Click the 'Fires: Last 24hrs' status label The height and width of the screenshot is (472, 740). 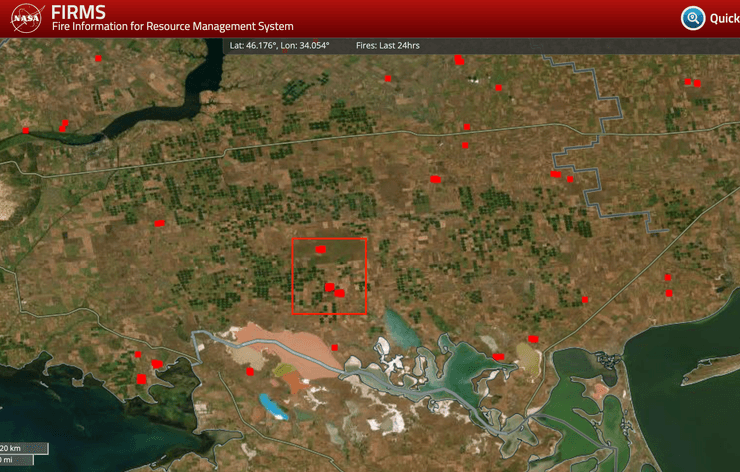coord(390,46)
